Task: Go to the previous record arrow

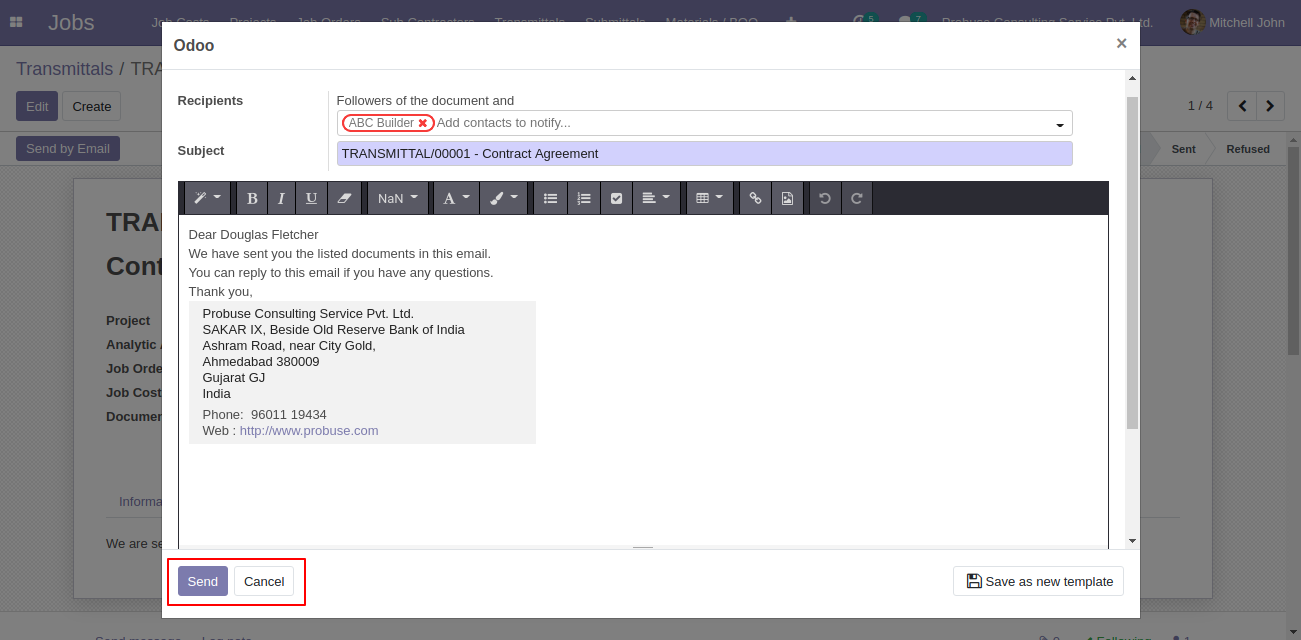Action: [1242, 105]
